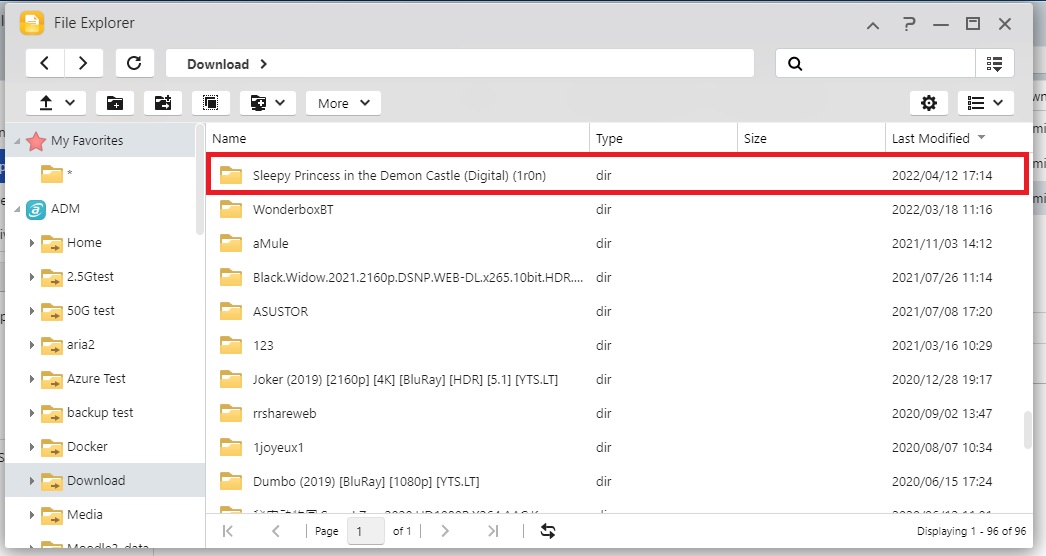Sort by the Size column header
1046x556 pixels.
[x=811, y=138]
